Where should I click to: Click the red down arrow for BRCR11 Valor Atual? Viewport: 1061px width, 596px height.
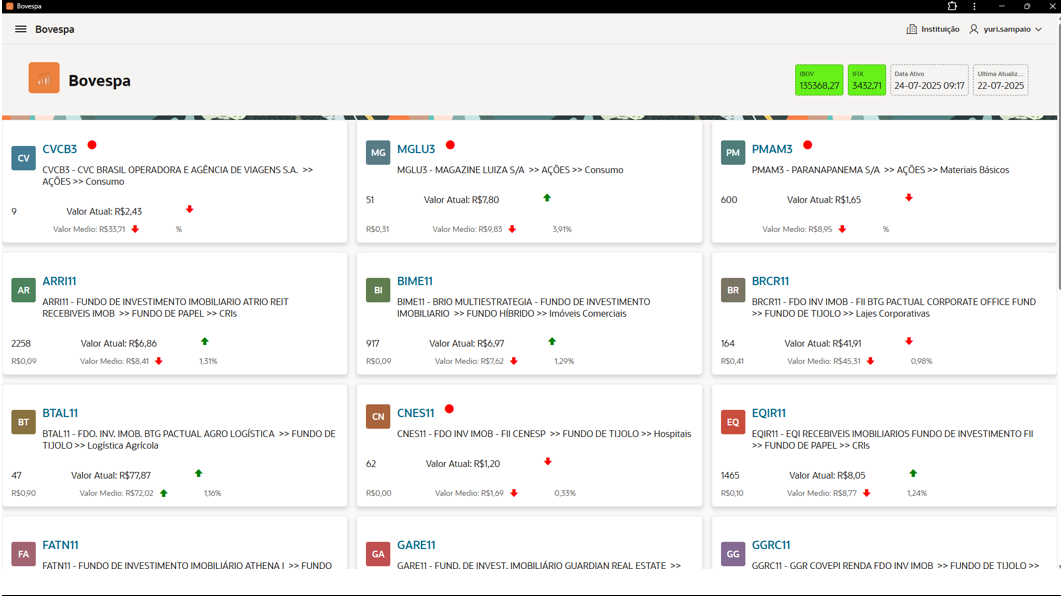(909, 341)
